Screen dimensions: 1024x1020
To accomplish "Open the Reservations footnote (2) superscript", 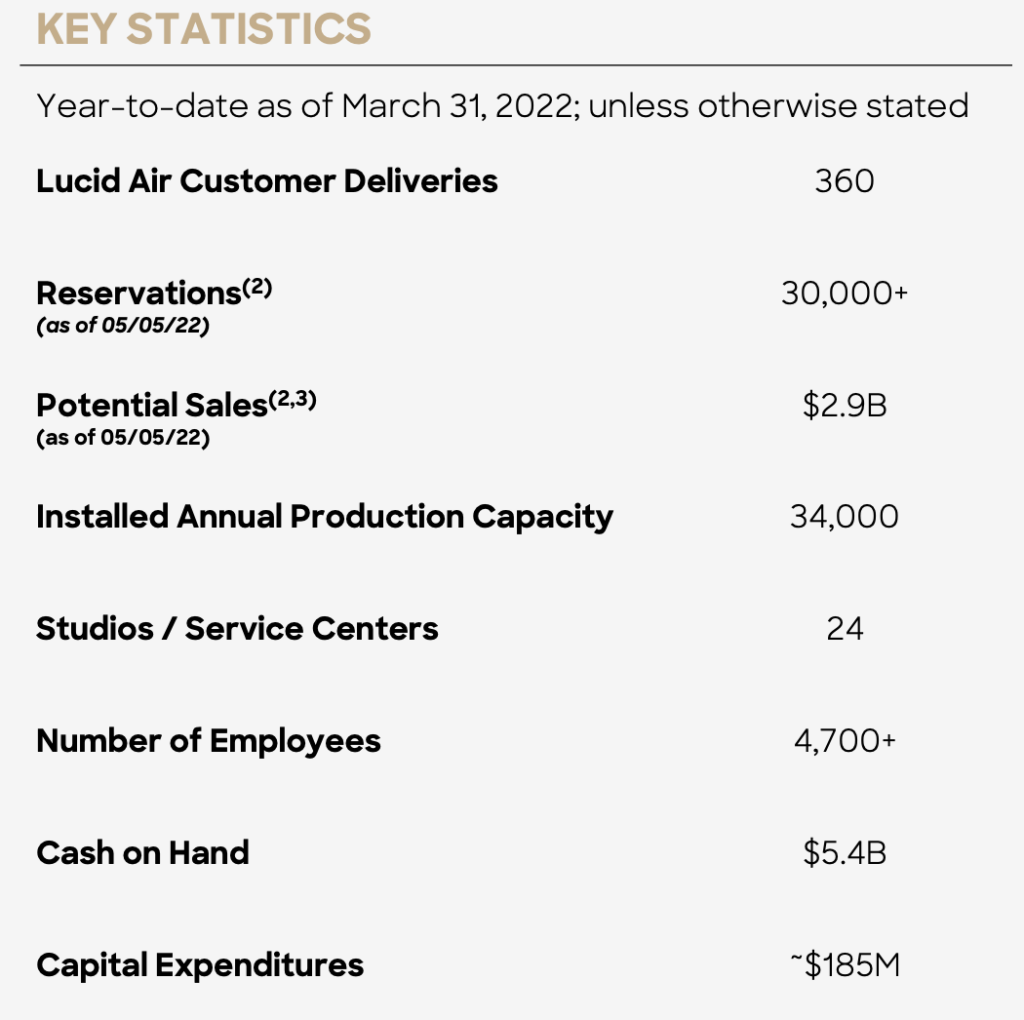I will pyautogui.click(x=257, y=287).
